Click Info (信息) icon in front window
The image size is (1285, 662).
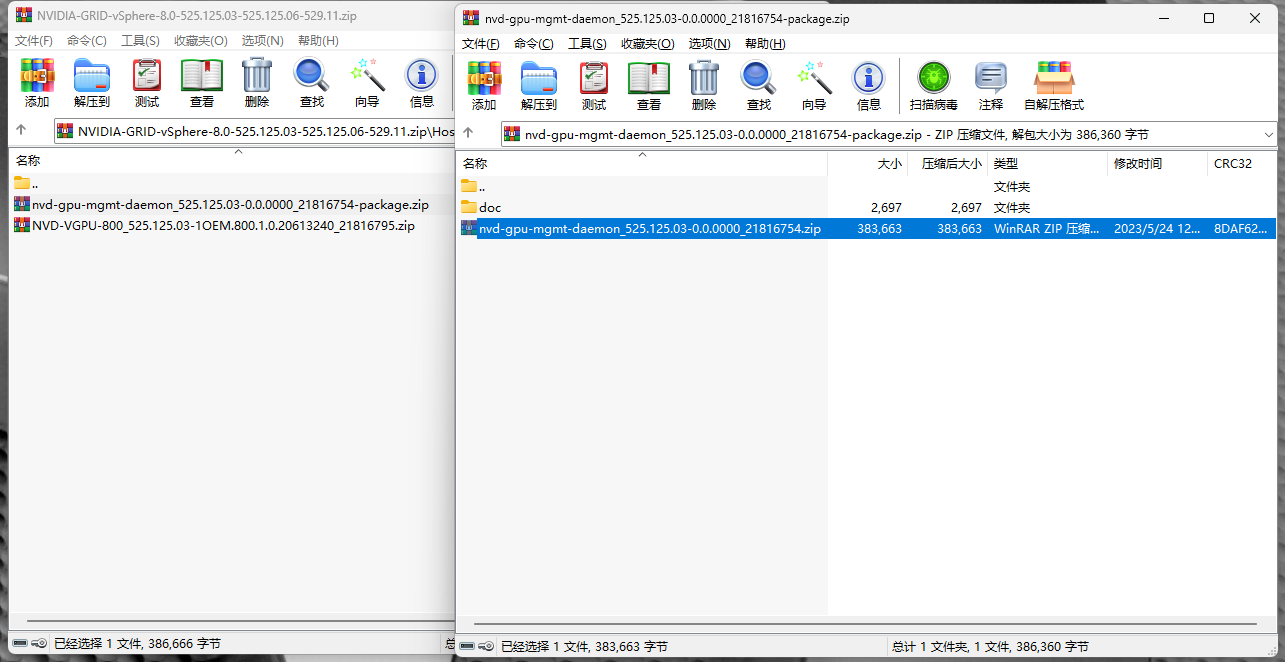(869, 85)
